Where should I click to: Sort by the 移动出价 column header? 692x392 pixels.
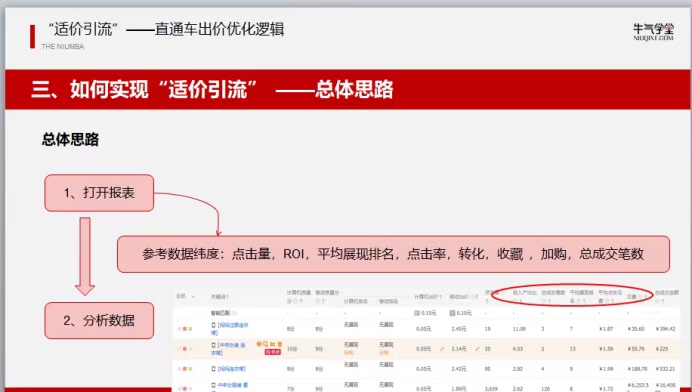pyautogui.click(x=463, y=297)
